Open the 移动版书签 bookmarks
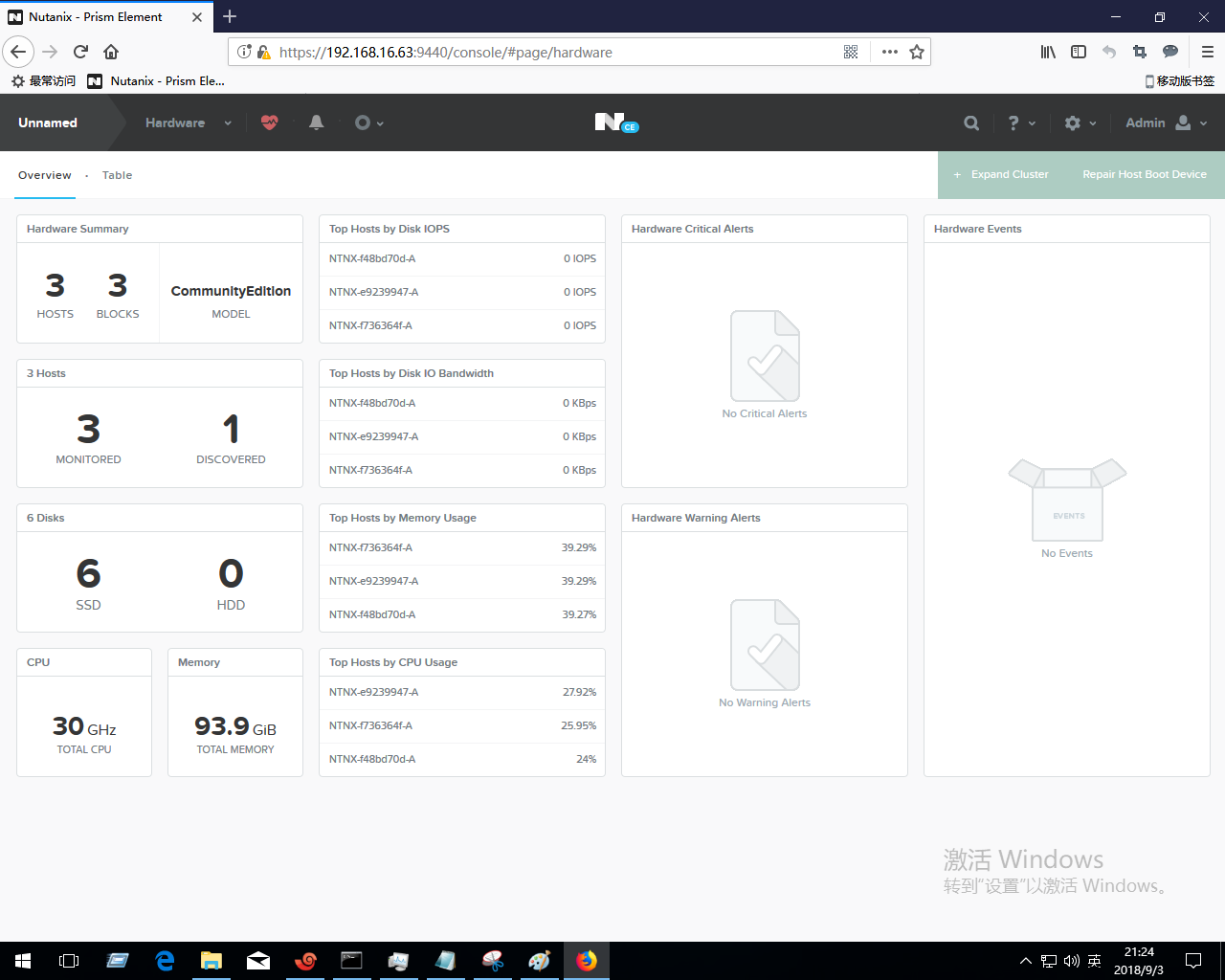 tap(1180, 81)
